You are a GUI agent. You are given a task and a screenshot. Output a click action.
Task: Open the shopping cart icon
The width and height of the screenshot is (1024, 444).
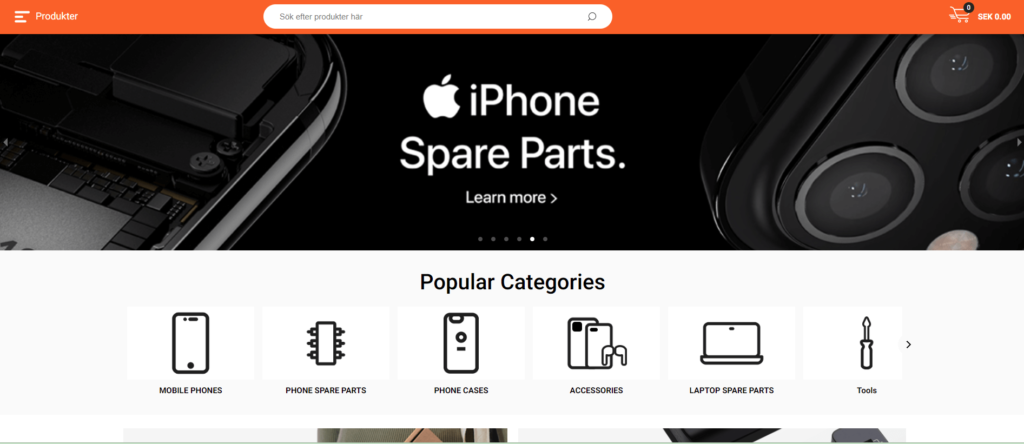pos(959,15)
